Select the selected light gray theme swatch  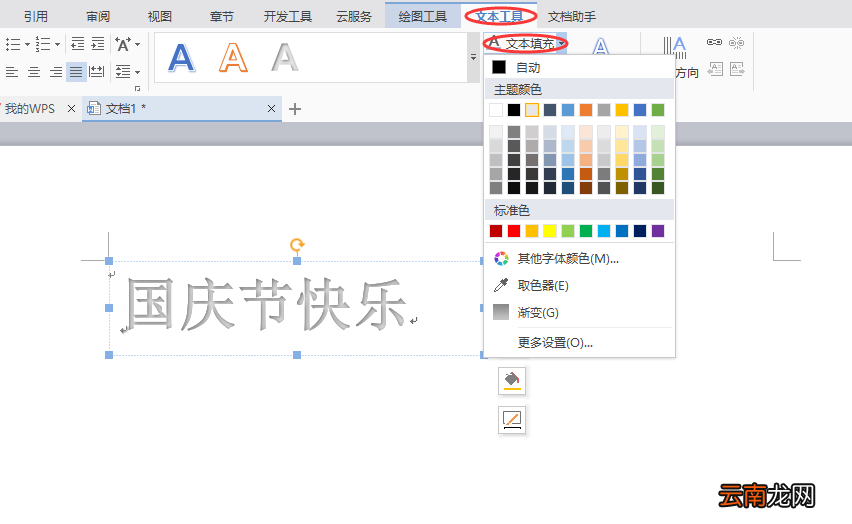(x=532, y=110)
